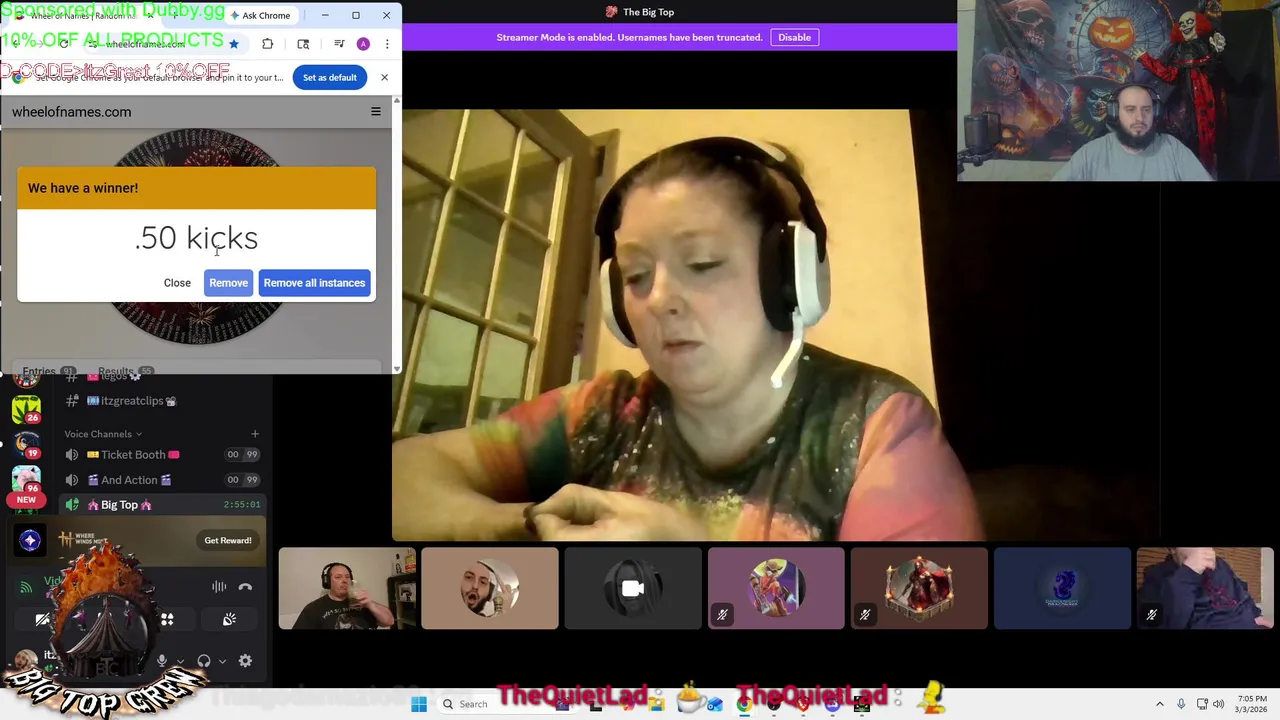Reload the wheelofnames page
1280x720 pixels.
click(x=64, y=44)
